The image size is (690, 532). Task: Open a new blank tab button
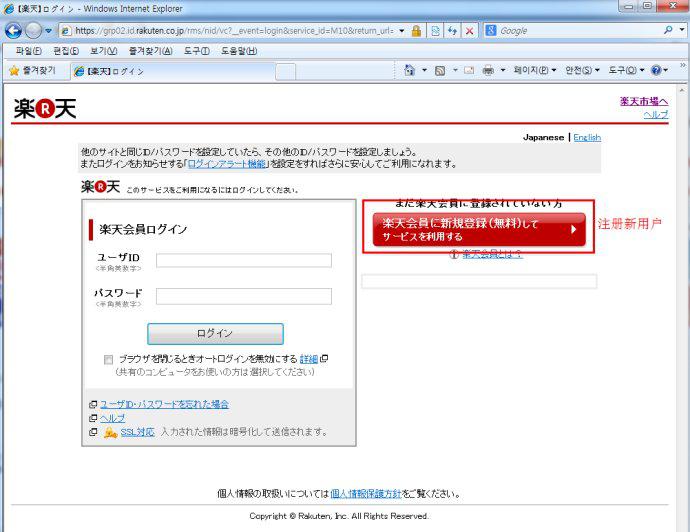(x=286, y=72)
